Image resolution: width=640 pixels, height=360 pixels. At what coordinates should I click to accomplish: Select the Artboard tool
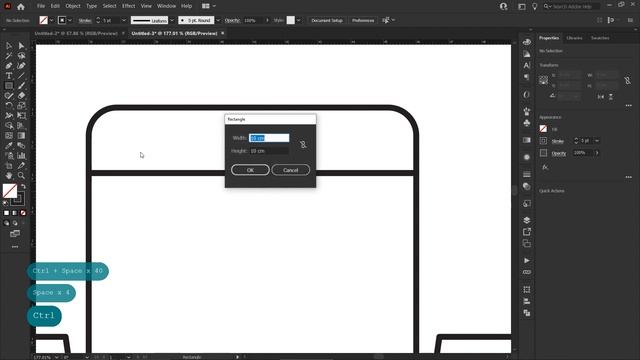[9, 166]
